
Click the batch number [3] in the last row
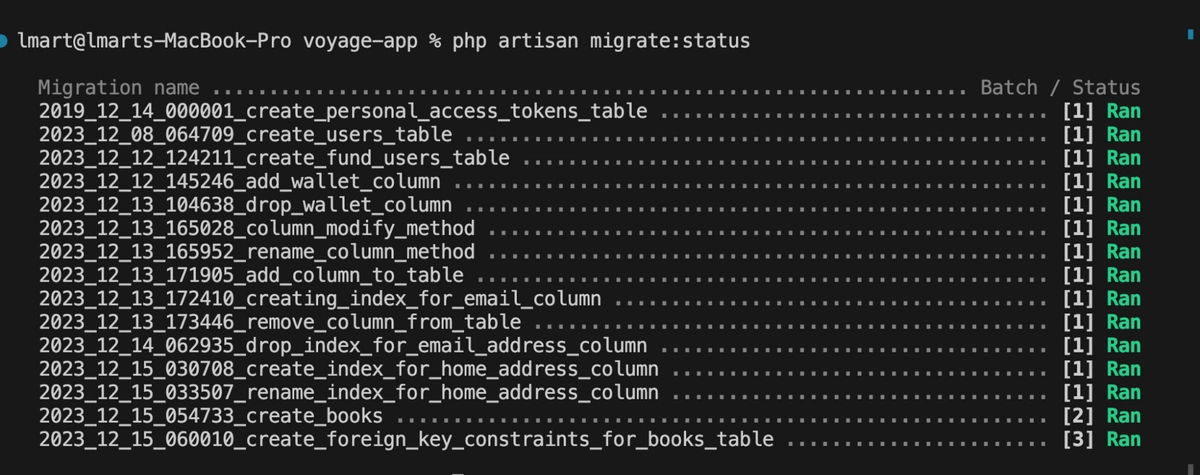(x=1078, y=439)
